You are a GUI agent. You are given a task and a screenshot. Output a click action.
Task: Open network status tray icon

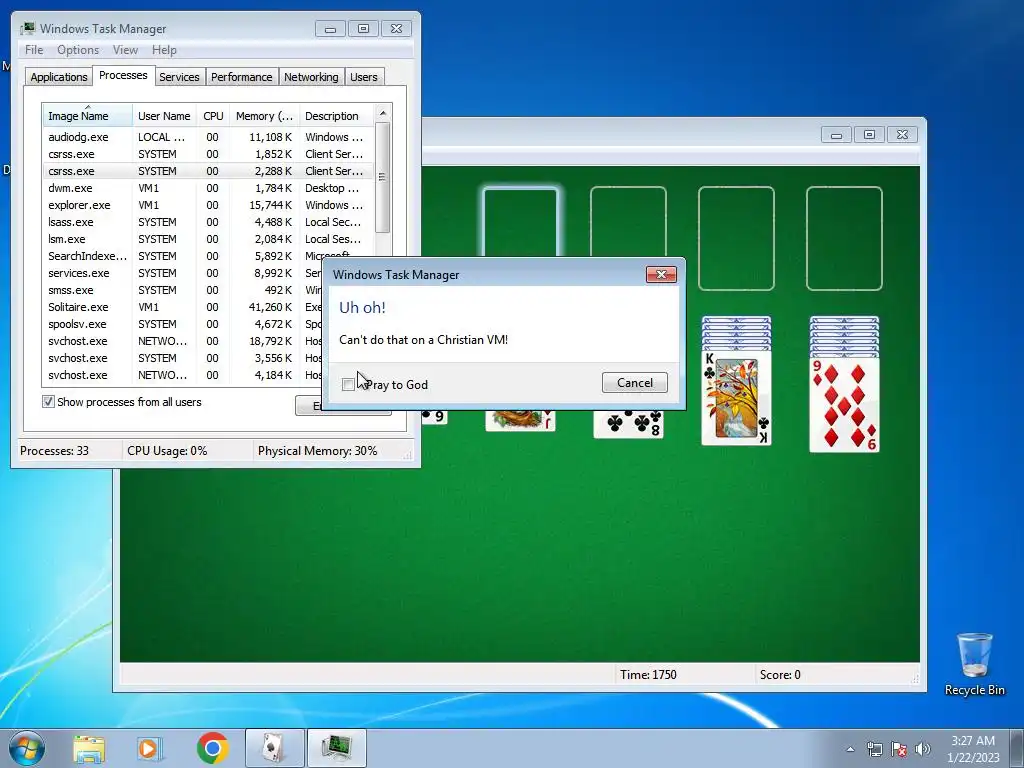click(874, 749)
